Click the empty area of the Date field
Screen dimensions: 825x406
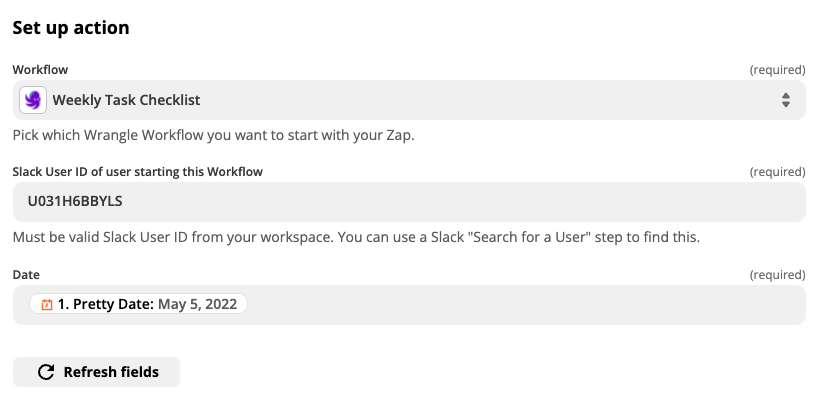tap(526, 304)
